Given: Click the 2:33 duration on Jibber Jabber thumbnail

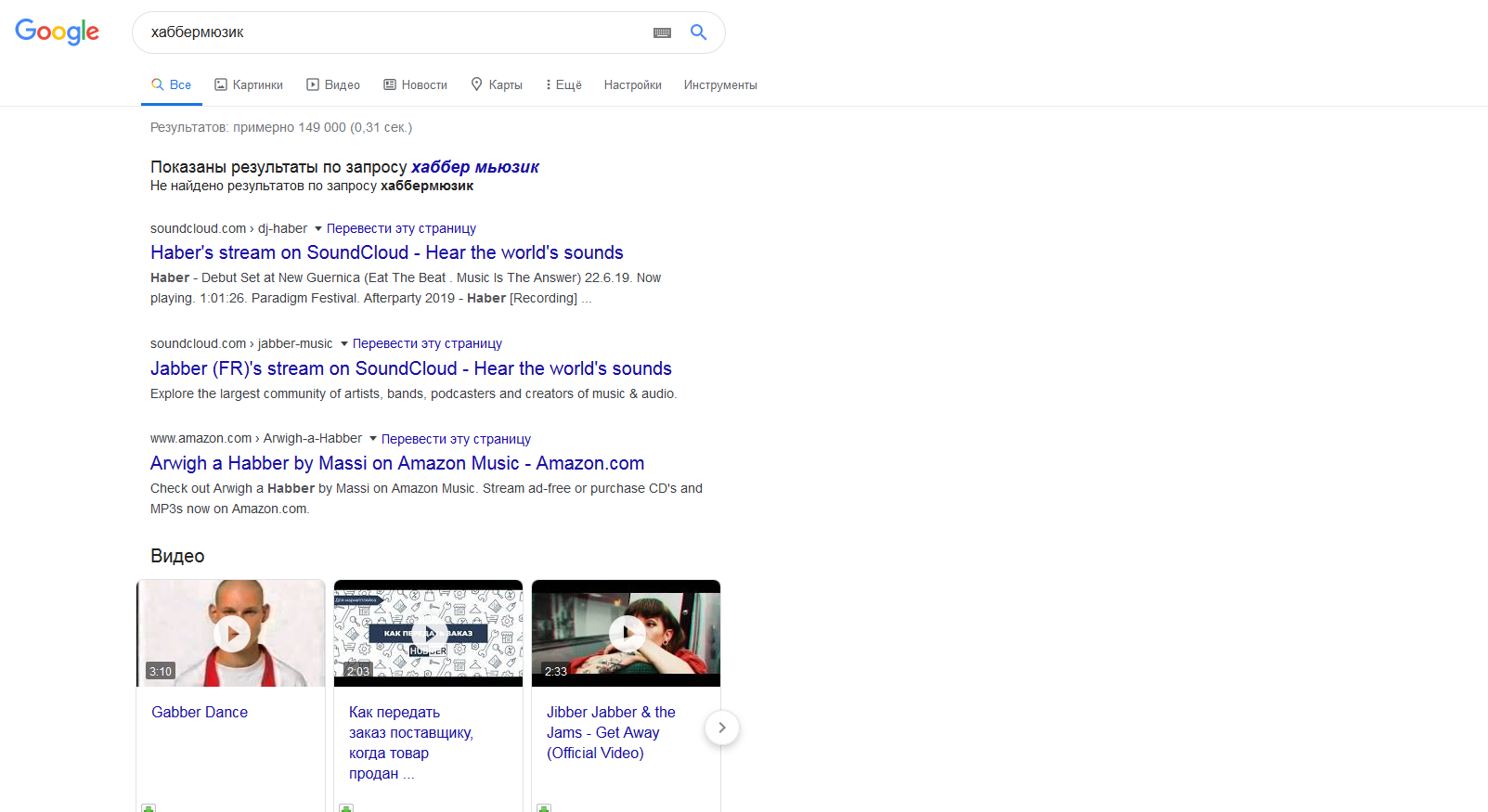Looking at the screenshot, I should [556, 671].
